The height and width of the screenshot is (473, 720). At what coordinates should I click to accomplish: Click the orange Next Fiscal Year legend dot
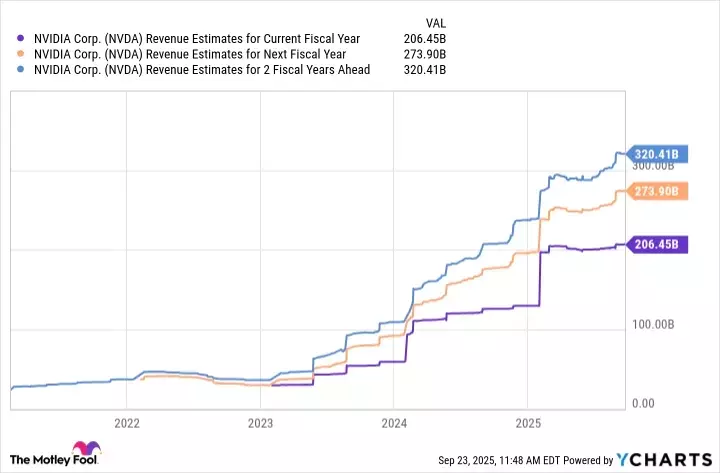pos(22,54)
